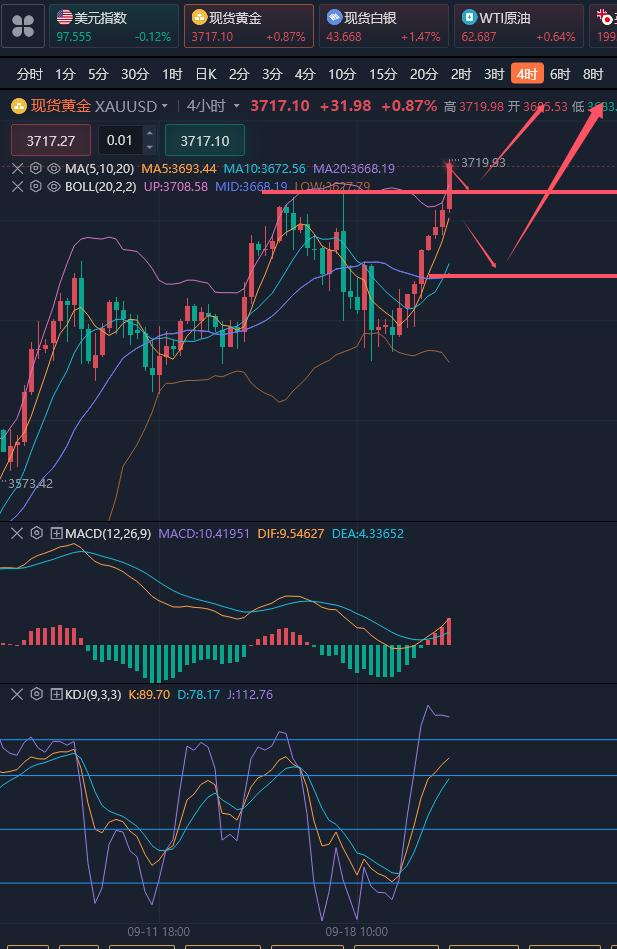Open MACD(12,26,9) settings gear
The height and width of the screenshot is (949, 617).
click(37, 533)
